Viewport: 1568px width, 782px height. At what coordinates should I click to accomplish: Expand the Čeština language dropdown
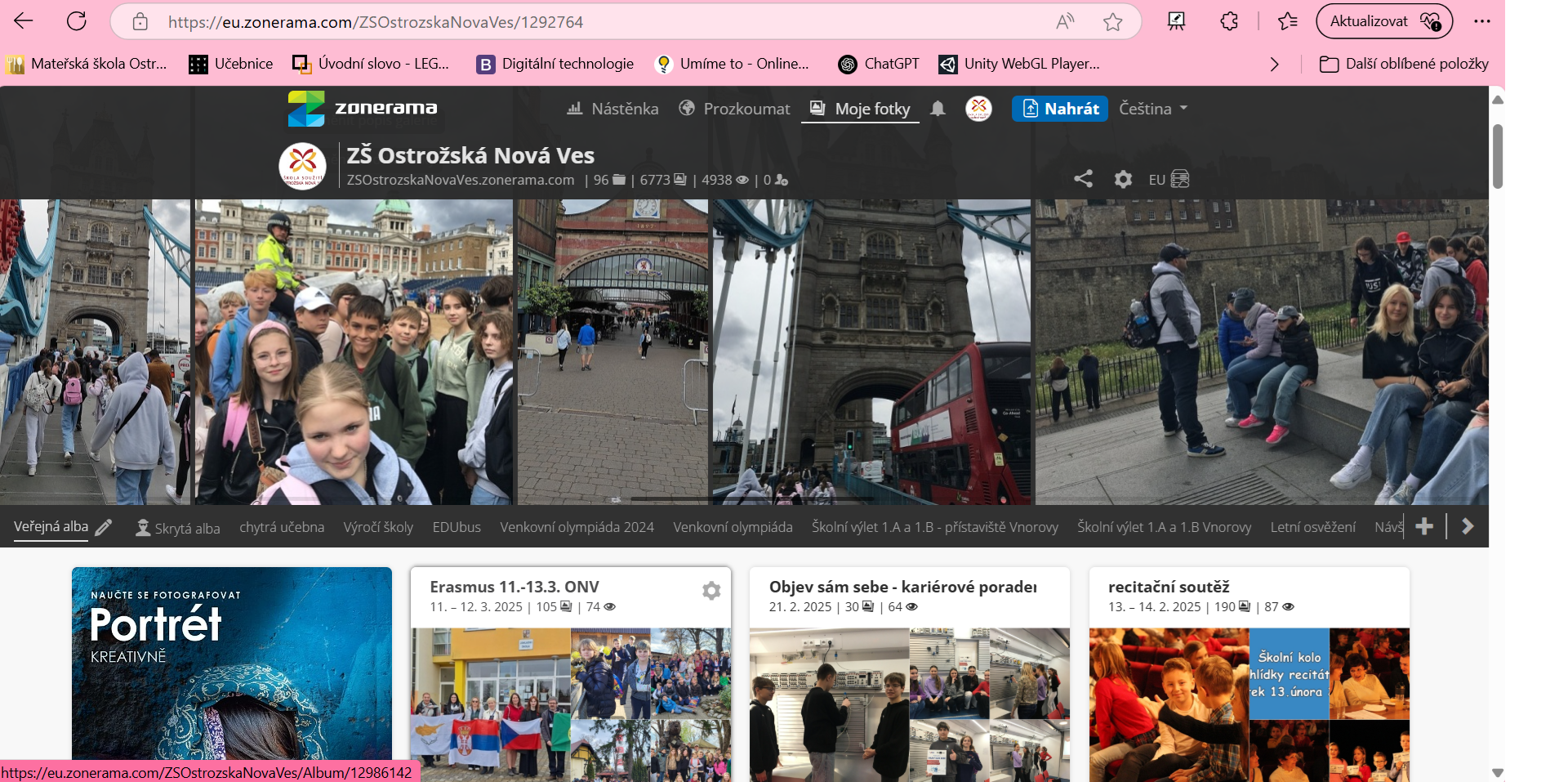1152,109
